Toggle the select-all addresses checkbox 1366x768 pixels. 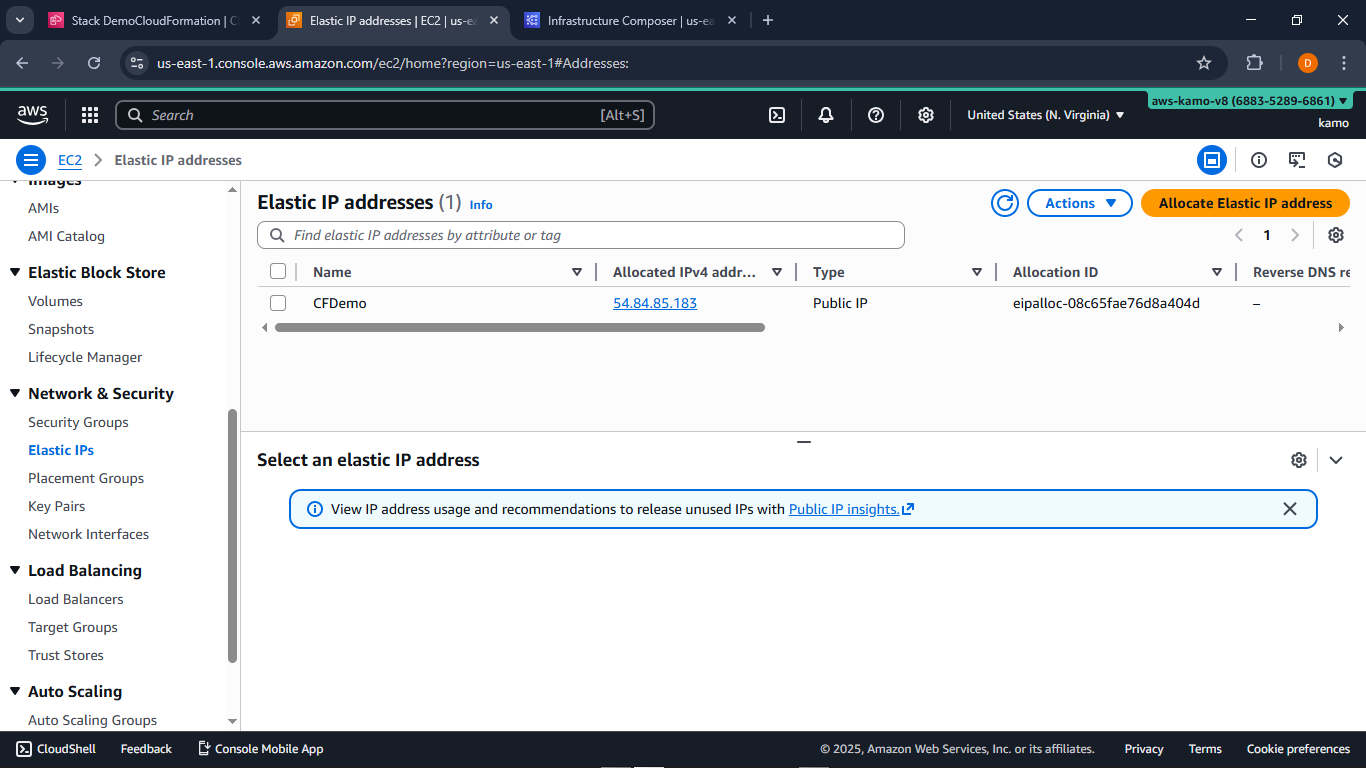pyautogui.click(x=278, y=271)
